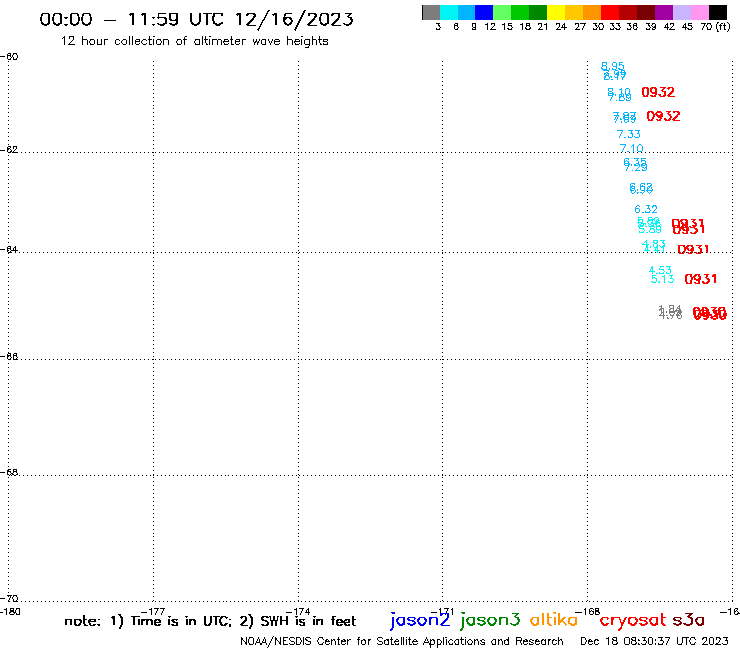Click the dark red 's3a' satellite label

(x=688, y=620)
